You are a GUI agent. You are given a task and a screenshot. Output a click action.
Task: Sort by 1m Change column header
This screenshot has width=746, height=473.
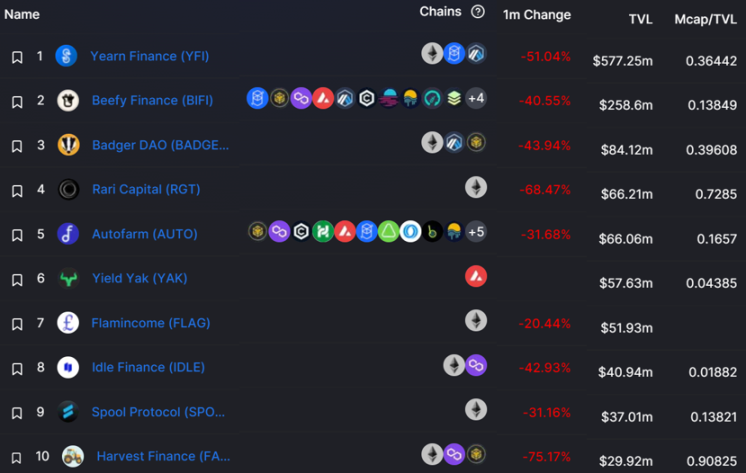[x=537, y=15]
